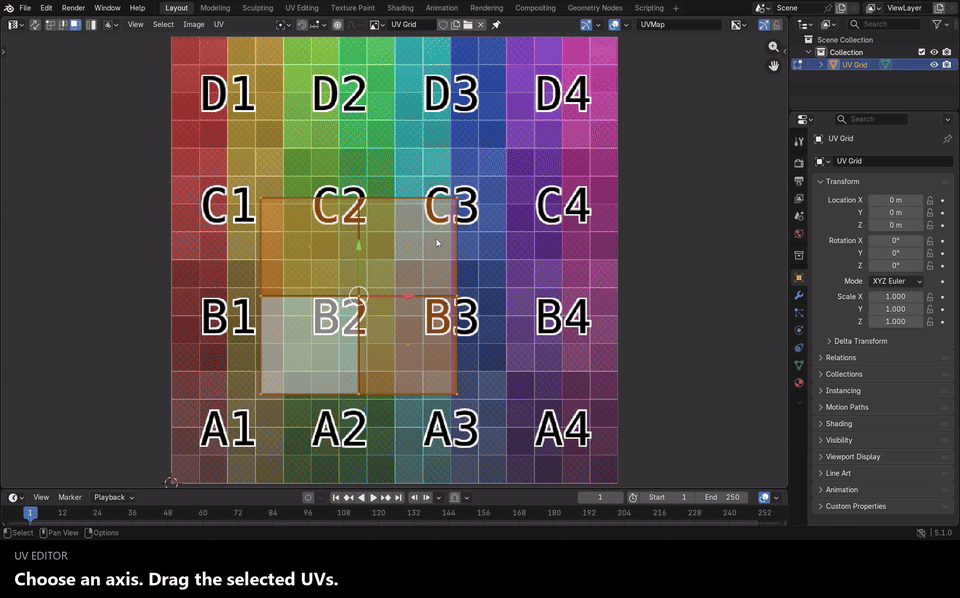Unlink the UV Grid image with X
The height and width of the screenshot is (598, 960).
(x=481, y=24)
